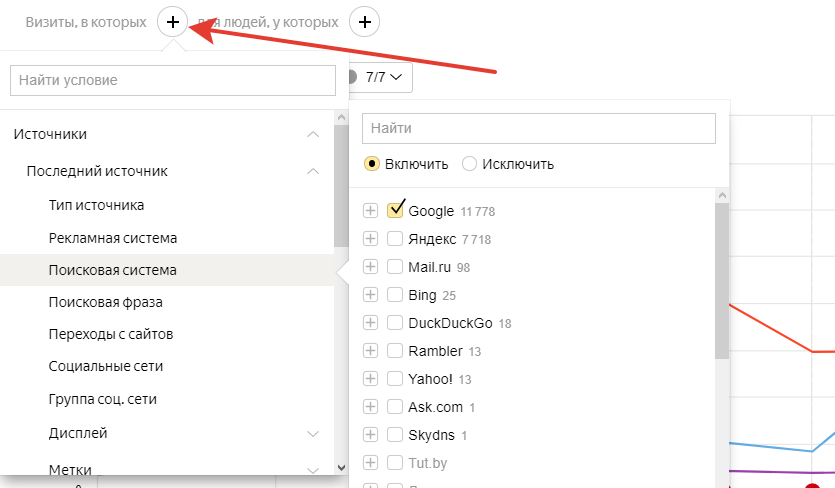Collapse the Последний источник group
This screenshot has width=835, height=488.
coord(313,171)
